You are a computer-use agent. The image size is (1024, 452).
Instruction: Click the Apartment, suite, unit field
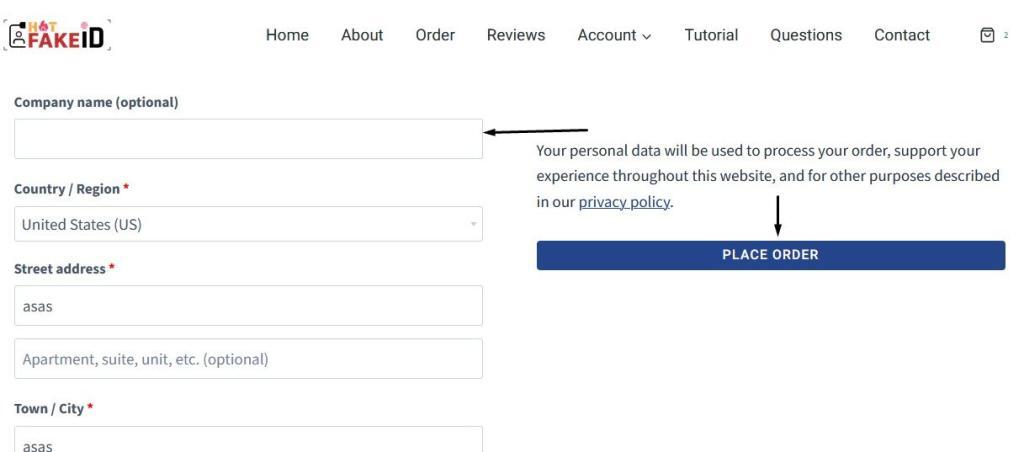(248, 359)
